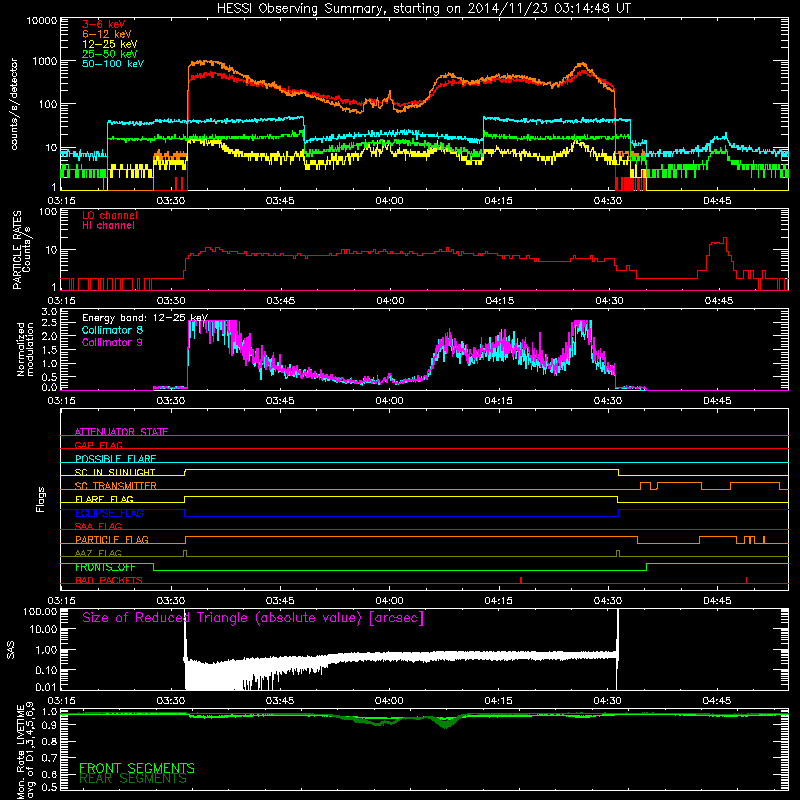Click the Flags axis label
The width and height of the screenshot is (800, 800).
pos(41,499)
